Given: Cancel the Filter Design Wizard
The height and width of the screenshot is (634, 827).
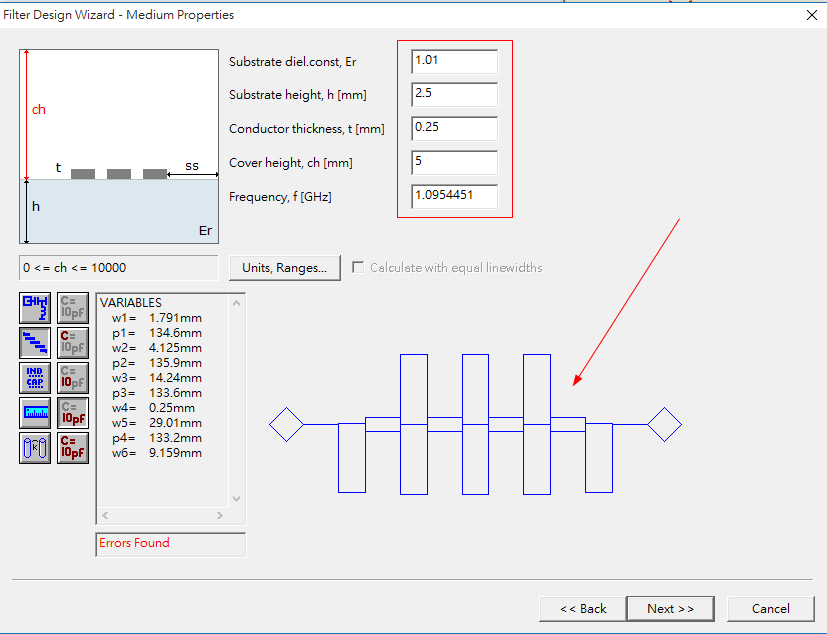Looking at the screenshot, I should [771, 609].
